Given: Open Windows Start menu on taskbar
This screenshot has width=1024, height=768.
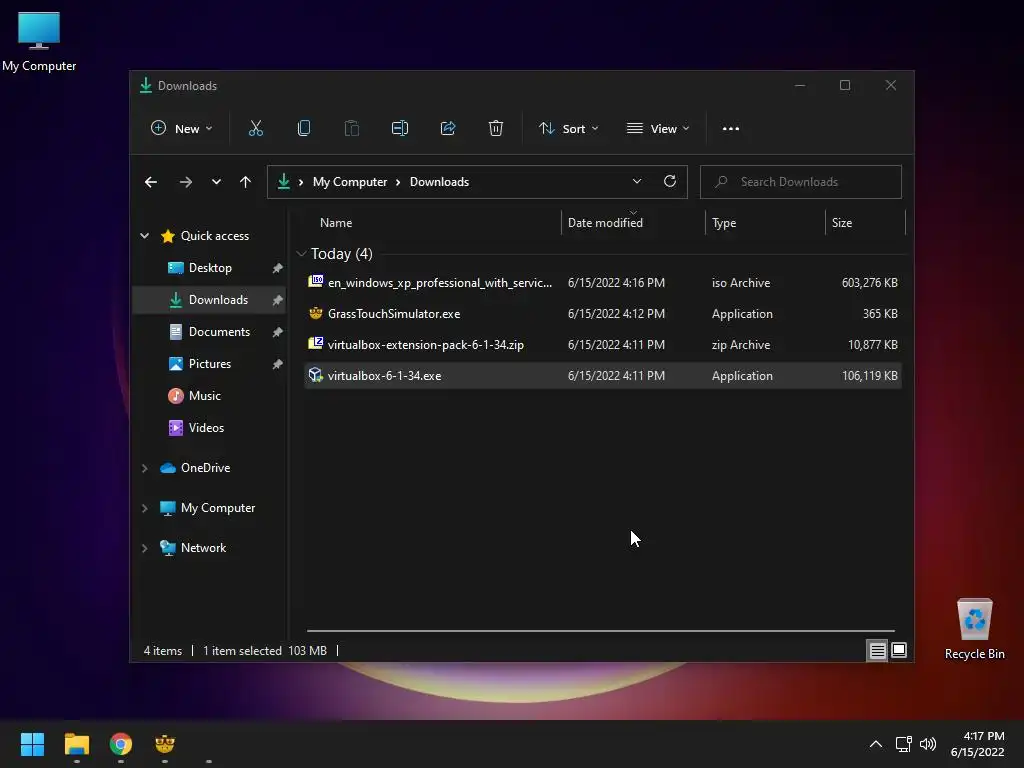Looking at the screenshot, I should [x=32, y=744].
